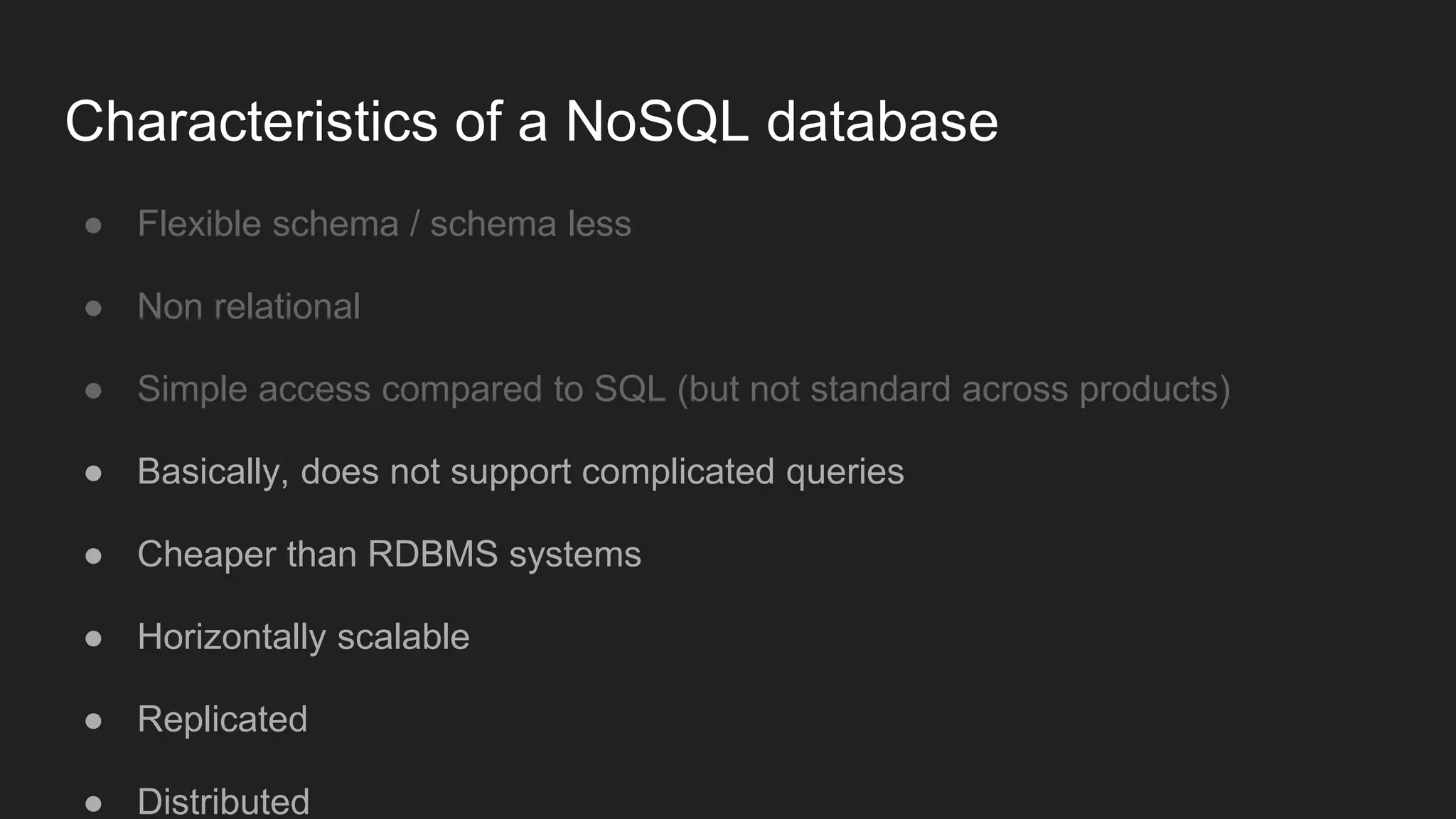This screenshot has height=819, width=1456.
Task: Click the bullet dot beside 'Simple access'
Action: point(93,390)
